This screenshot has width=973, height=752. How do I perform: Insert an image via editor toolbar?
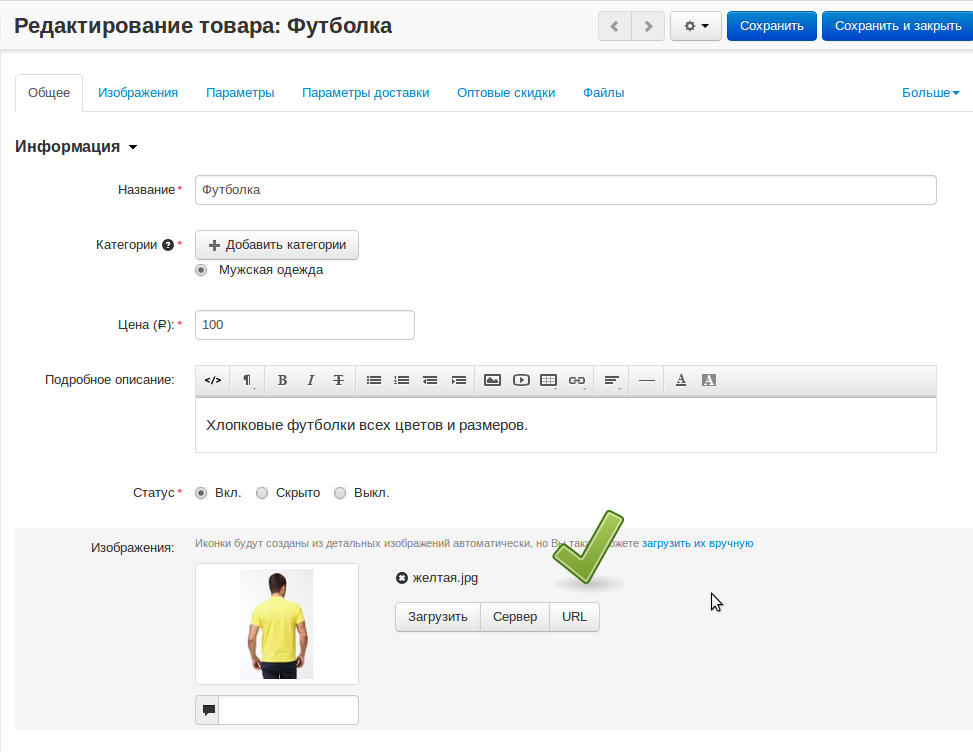click(x=492, y=380)
